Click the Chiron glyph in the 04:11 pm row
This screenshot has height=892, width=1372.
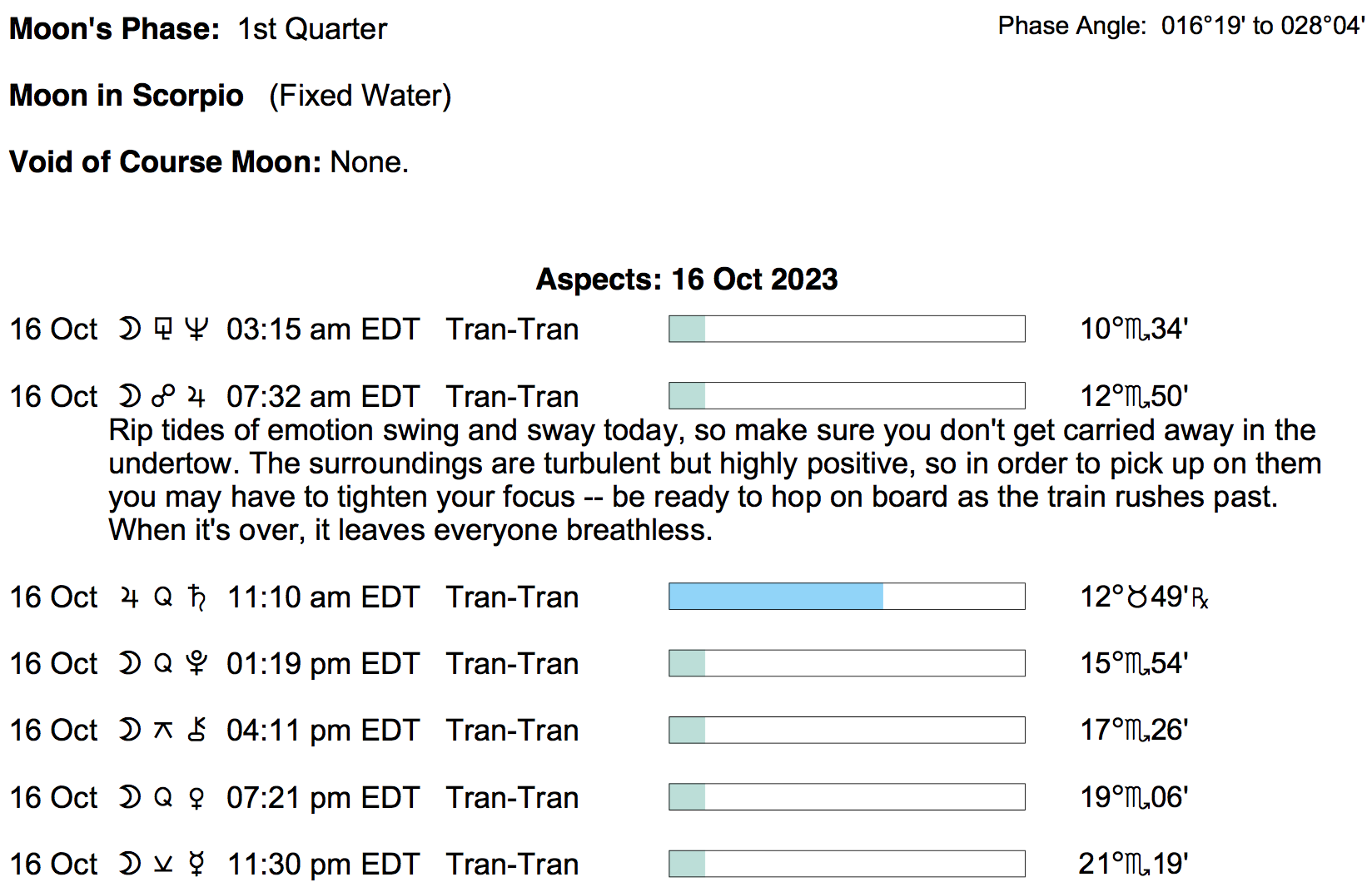[x=196, y=730]
